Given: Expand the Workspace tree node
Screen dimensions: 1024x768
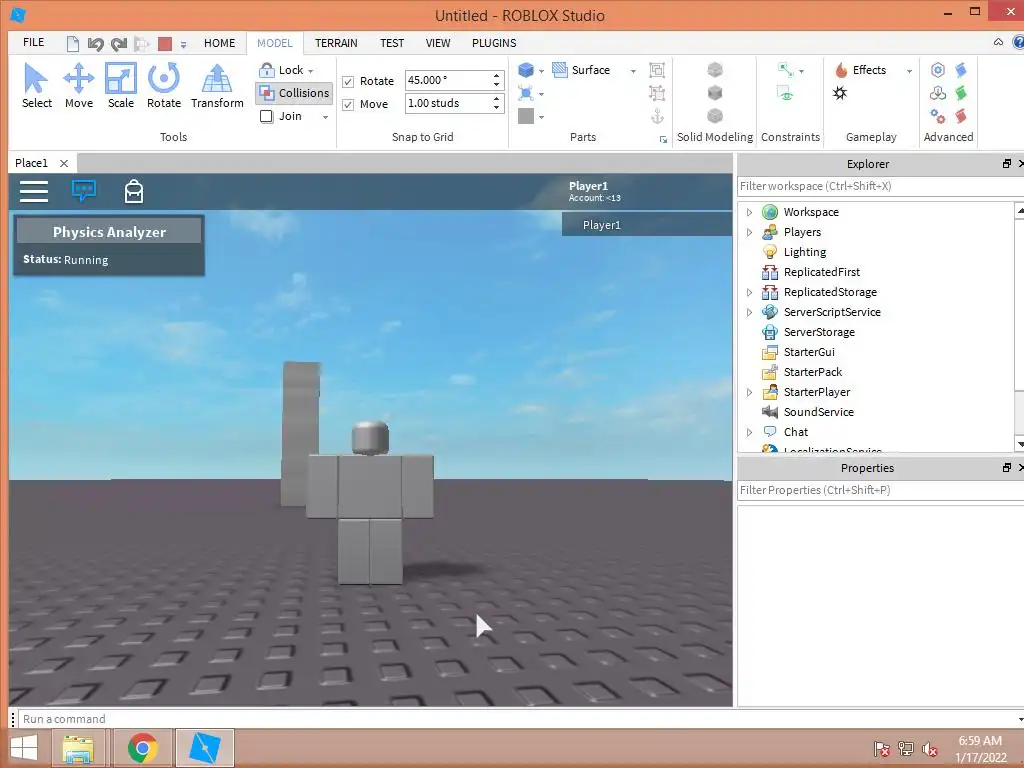Looking at the screenshot, I should (x=750, y=212).
